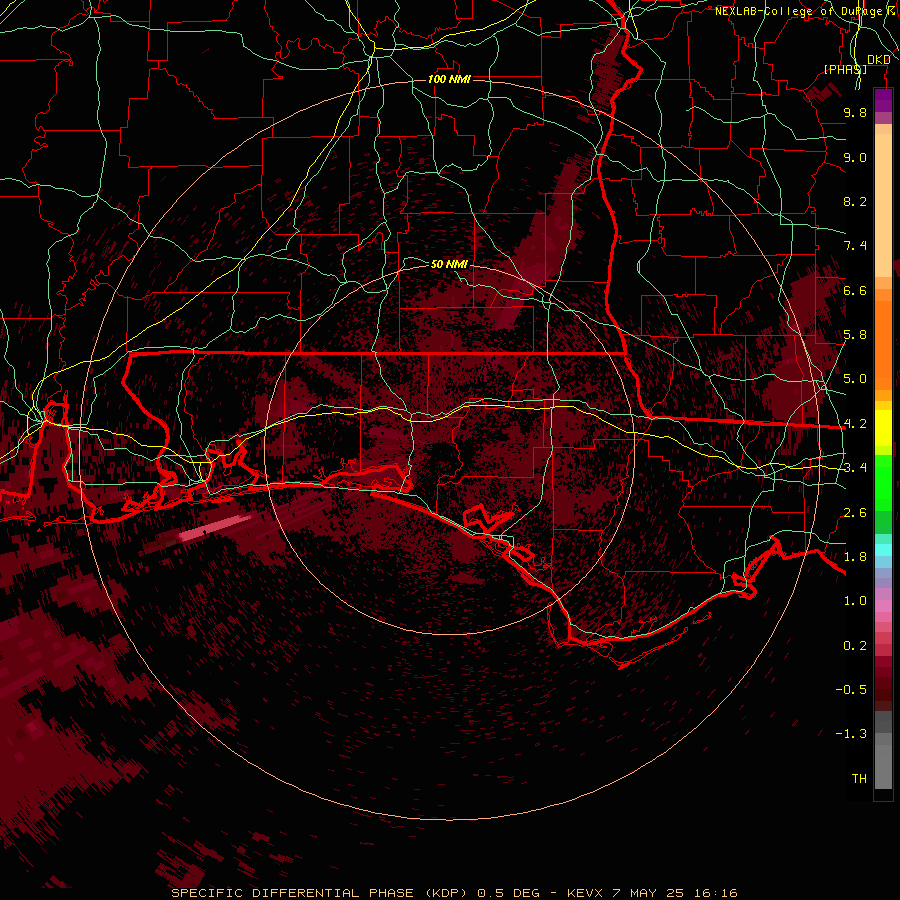The image size is (900, 900).
Task: Click the TH threshold label on the scale
Action: click(859, 779)
